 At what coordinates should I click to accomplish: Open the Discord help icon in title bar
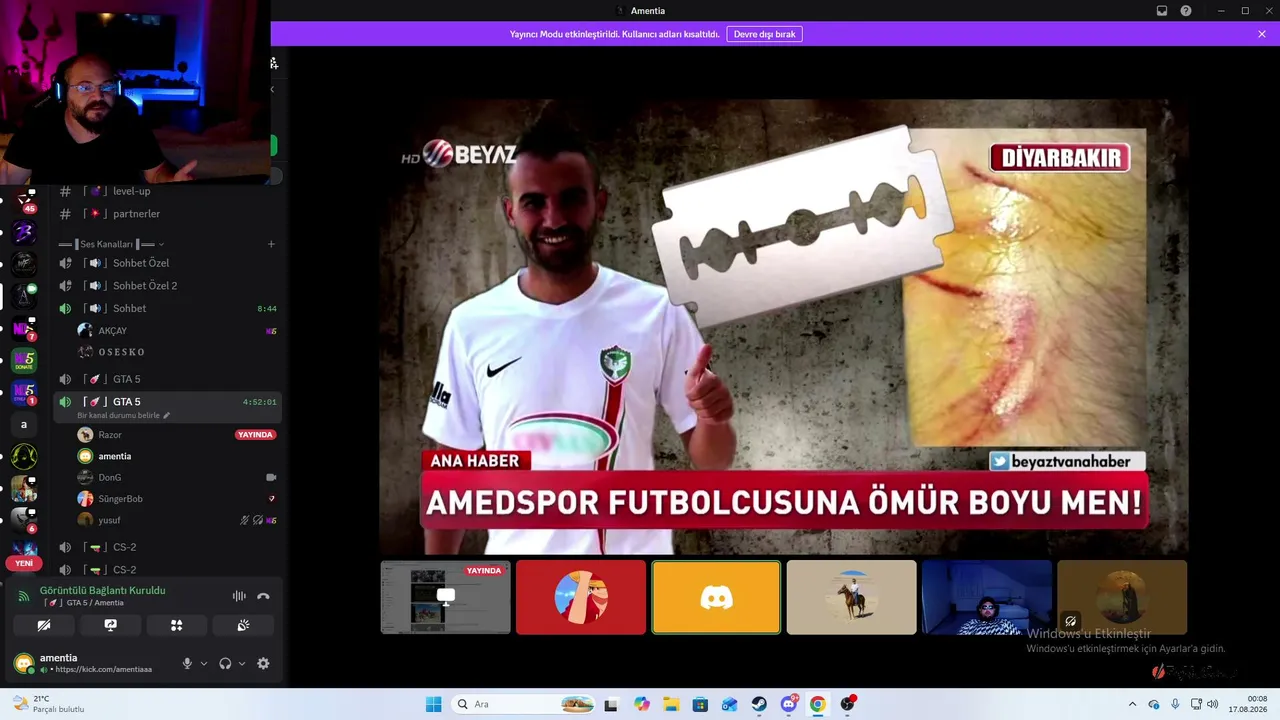pos(1186,11)
